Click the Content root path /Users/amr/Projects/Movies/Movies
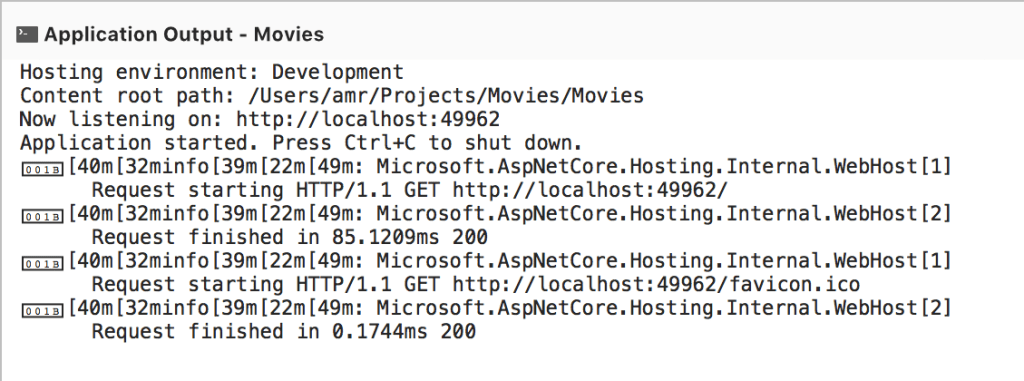Screen dimensions: 1024x381 (x=332, y=95)
